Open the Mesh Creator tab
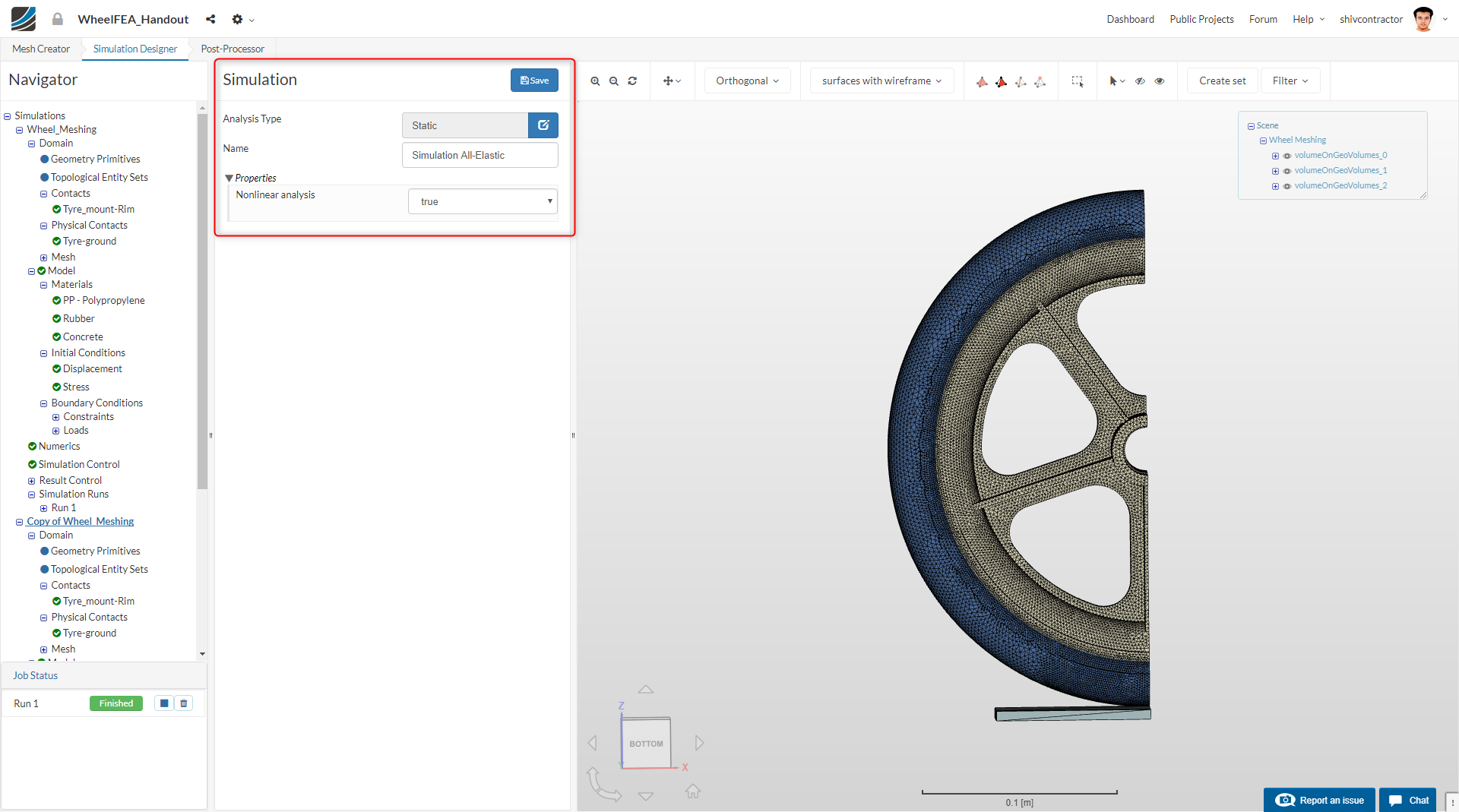The height and width of the screenshot is (812, 1459). 41,49
